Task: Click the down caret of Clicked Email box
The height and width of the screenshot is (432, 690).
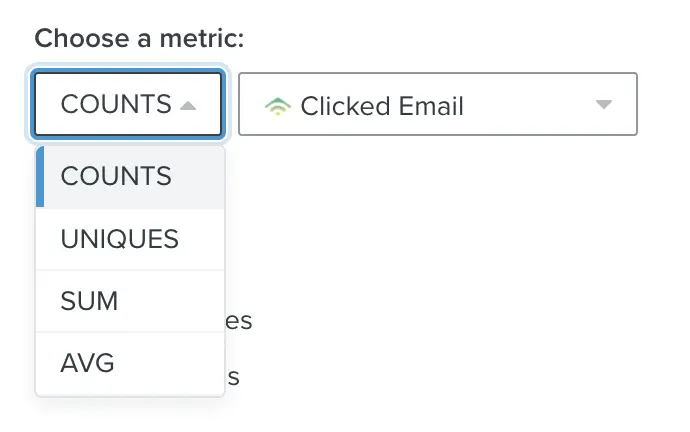Action: pyautogui.click(x=603, y=104)
